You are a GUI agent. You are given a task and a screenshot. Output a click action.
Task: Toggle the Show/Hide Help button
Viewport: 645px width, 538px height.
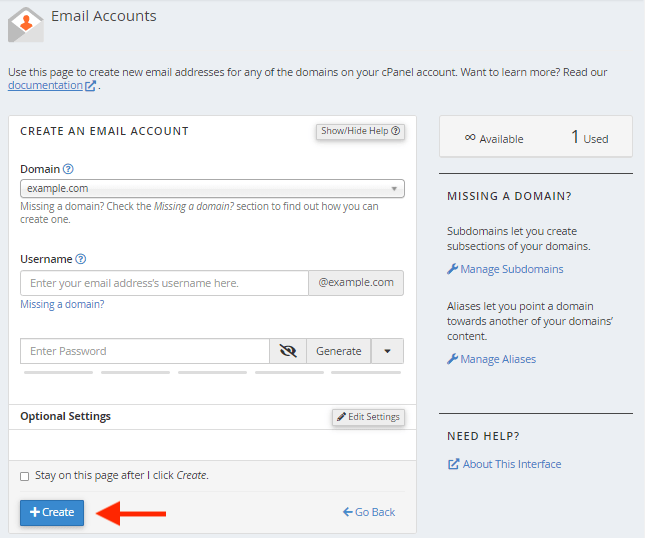(360, 131)
